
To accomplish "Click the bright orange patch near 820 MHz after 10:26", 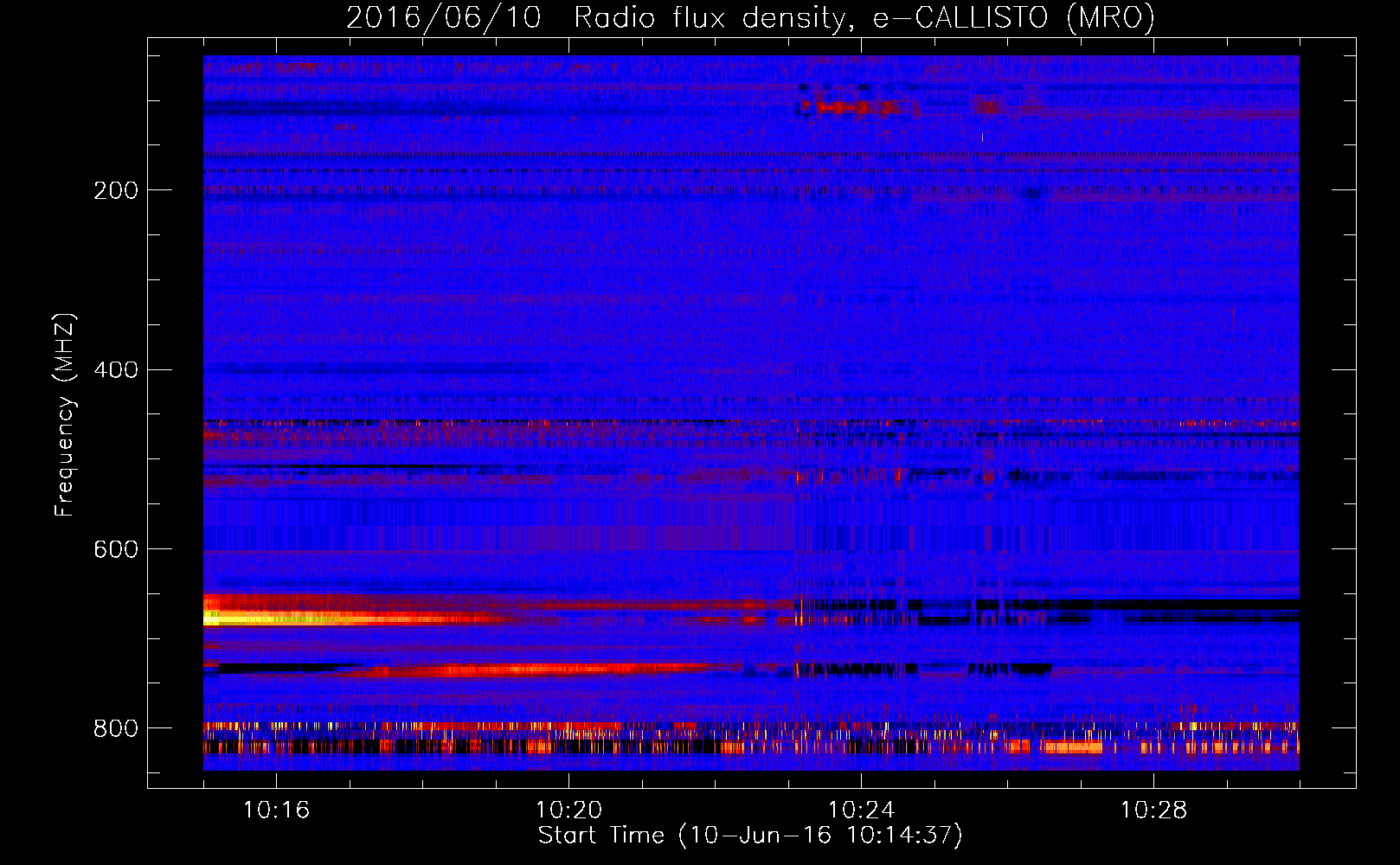I will [1073, 747].
